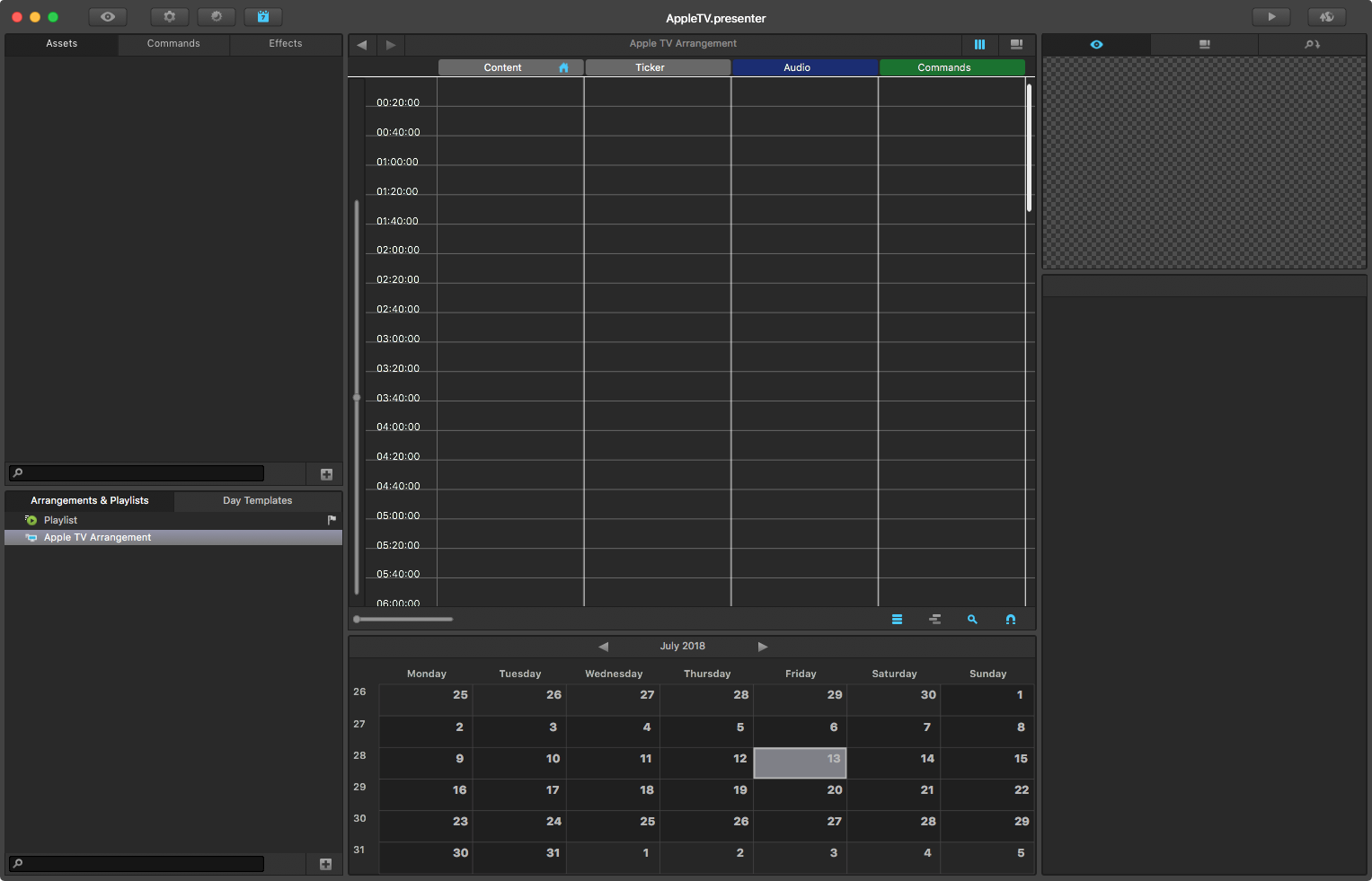
Task: Click the assets search field
Action: pyautogui.click(x=137, y=473)
